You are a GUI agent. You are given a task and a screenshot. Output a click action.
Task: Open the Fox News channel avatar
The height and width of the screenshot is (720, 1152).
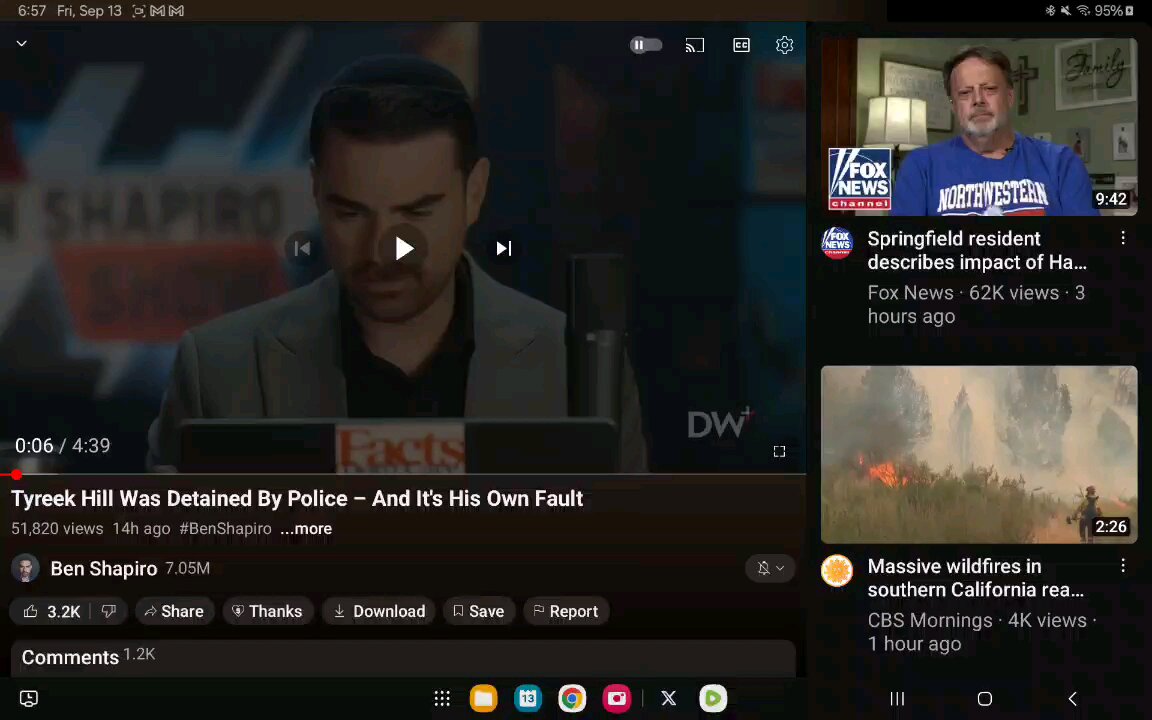pyautogui.click(x=837, y=243)
